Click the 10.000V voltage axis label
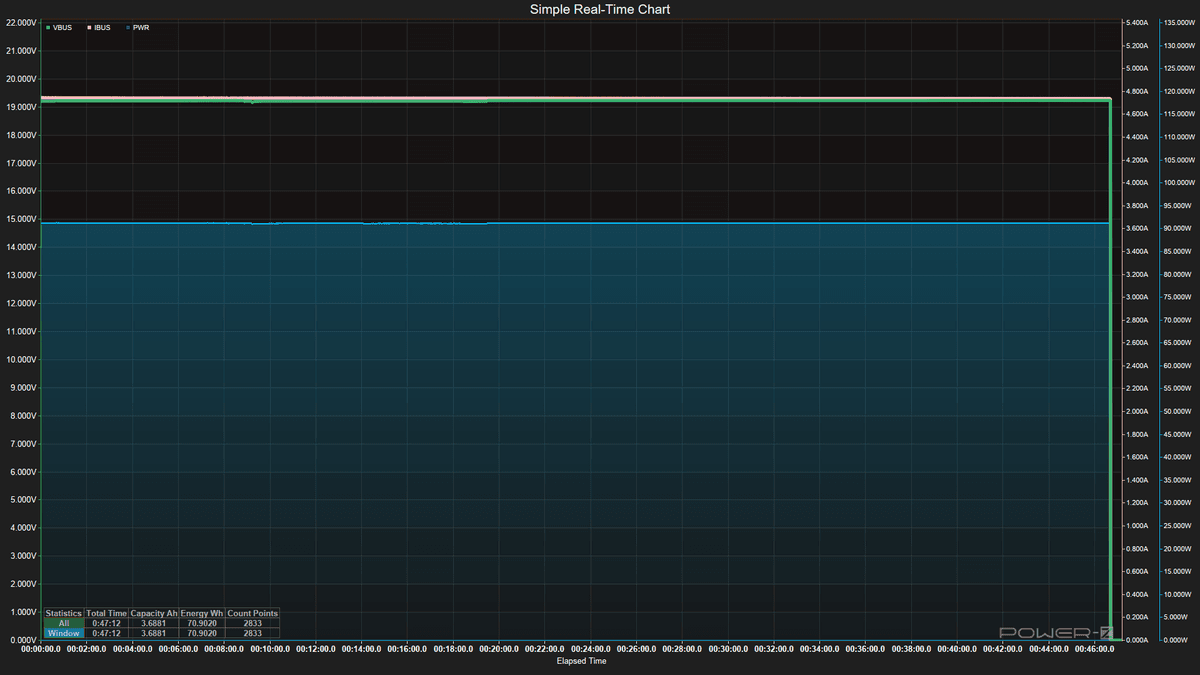This screenshot has width=1200, height=675. pyautogui.click(x=21, y=359)
